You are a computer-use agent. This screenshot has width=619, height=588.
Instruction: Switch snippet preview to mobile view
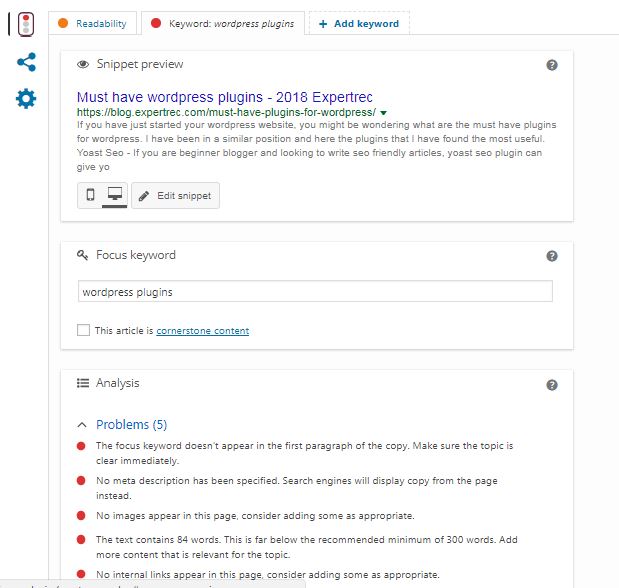click(90, 195)
